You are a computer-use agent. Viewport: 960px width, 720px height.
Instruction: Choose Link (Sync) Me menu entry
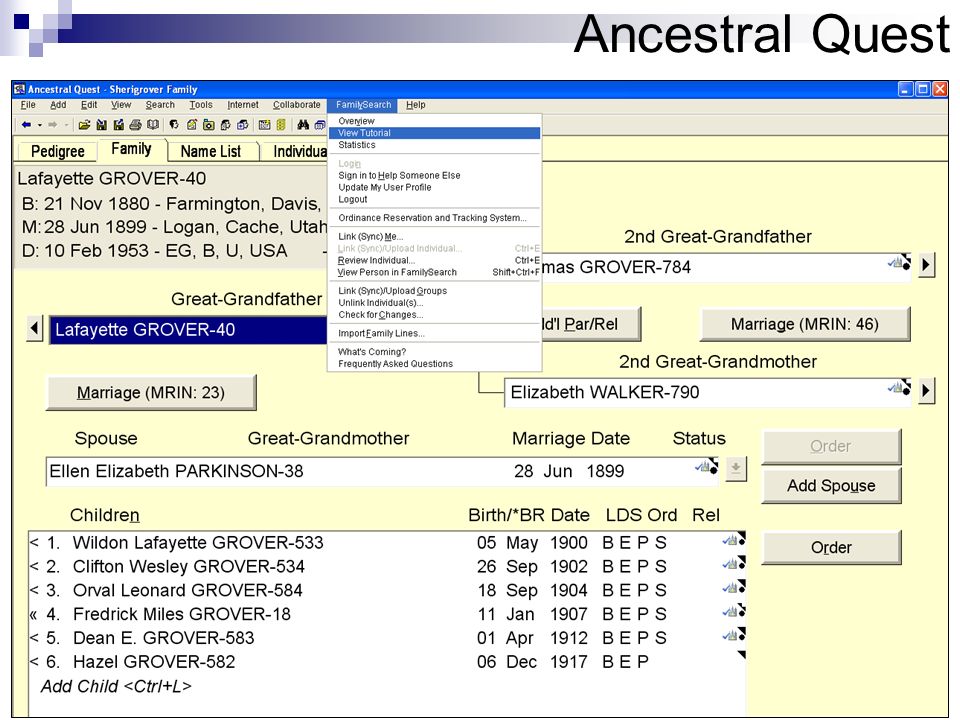[x=434, y=236]
